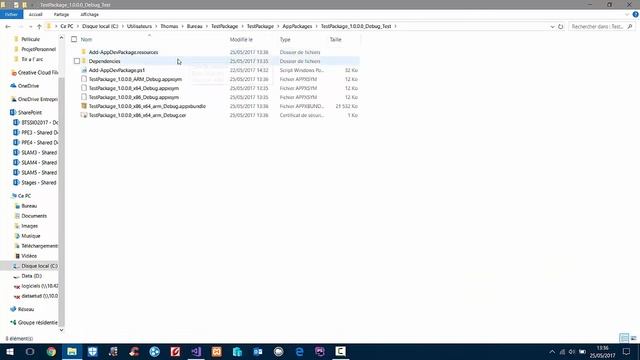Screen dimensions: 640x360
Task: Click the Thomas breadcrumb segment
Action: pyautogui.click(x=169, y=26)
